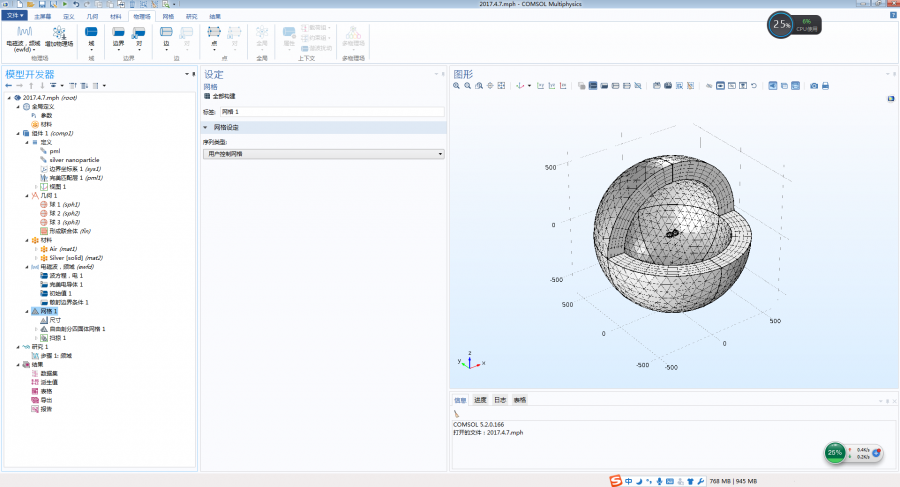Click the camera snapshot icon in graphics toolbar
Viewport: 900px width, 487px height.
coord(813,86)
